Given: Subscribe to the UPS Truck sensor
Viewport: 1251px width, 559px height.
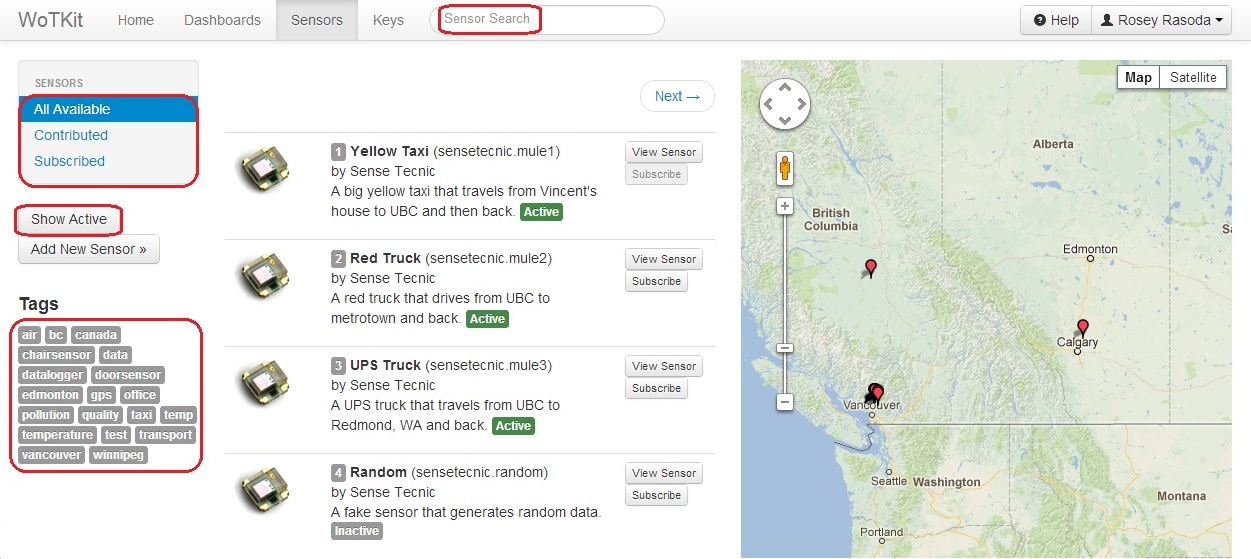Looking at the screenshot, I should tap(656, 388).
